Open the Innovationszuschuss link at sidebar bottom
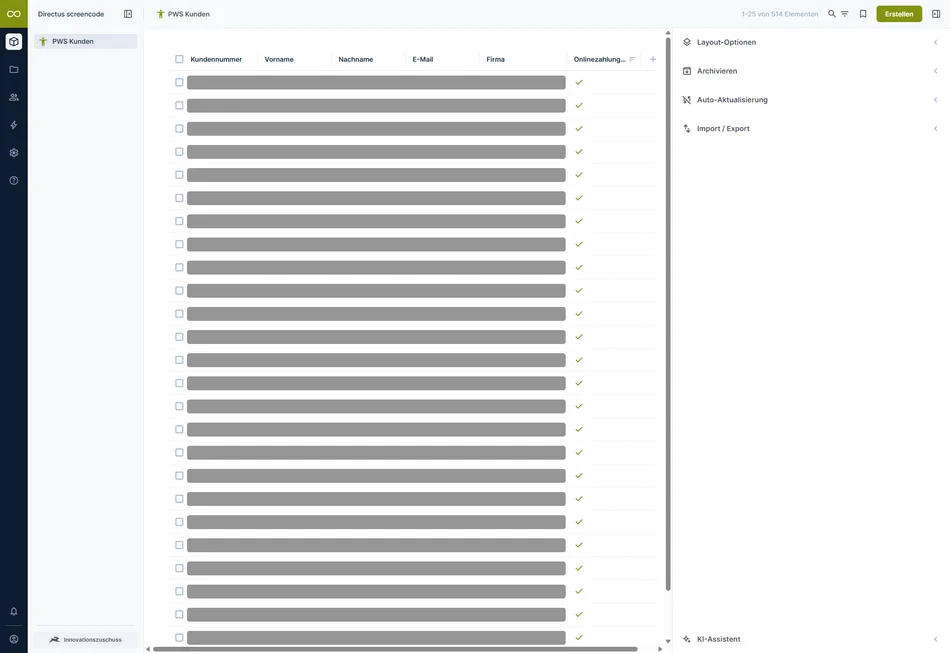Viewport: 950px width, 653px height. (x=85, y=640)
